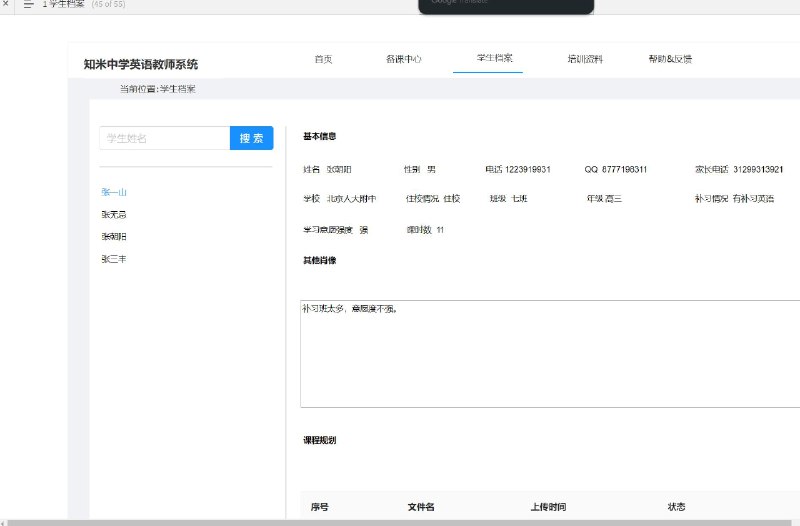Screen dimensions: 800x526
Task: Click the 补习情况 有补习英语 field
Action: pos(734,198)
